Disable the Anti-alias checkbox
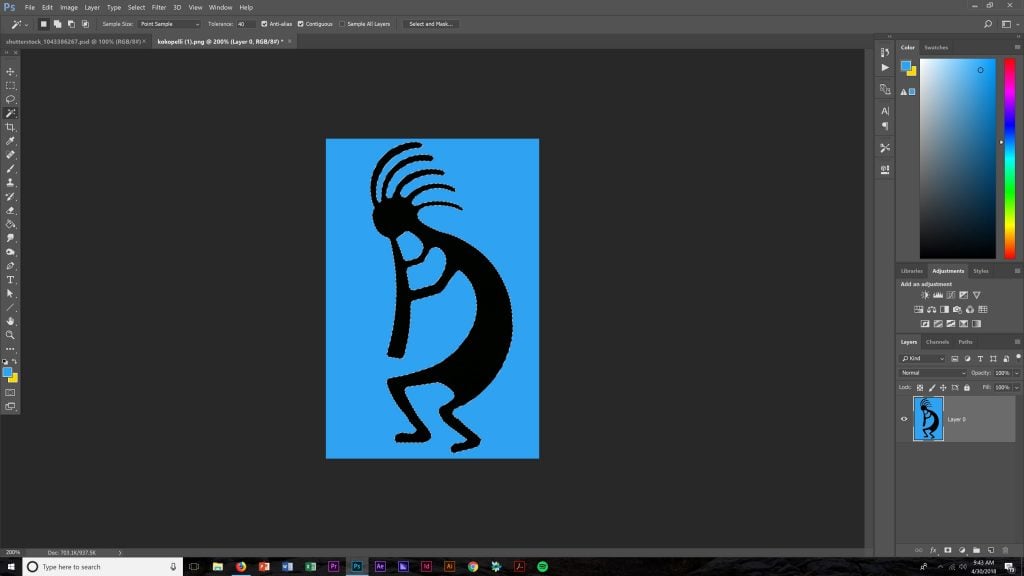 point(264,23)
